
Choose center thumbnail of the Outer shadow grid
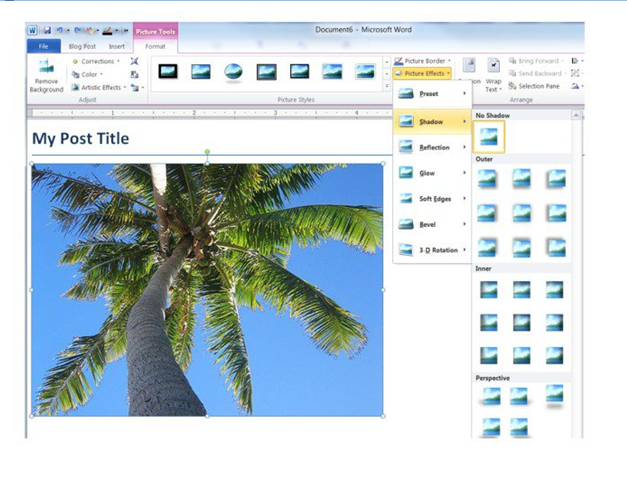point(521,213)
